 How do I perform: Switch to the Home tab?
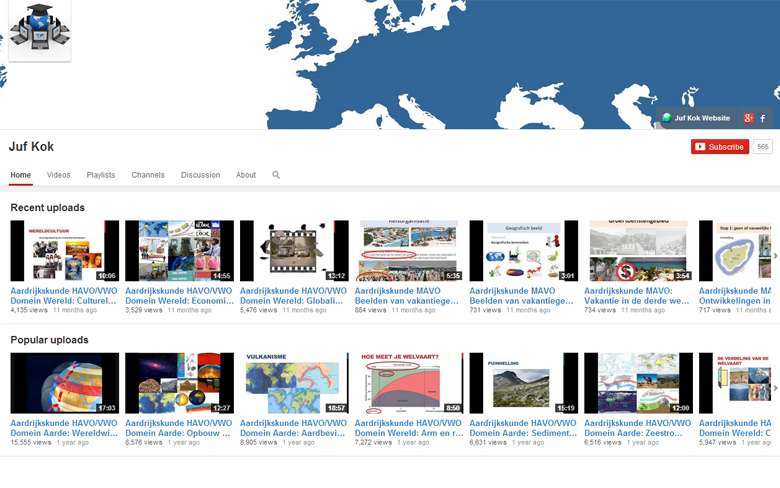[21, 175]
